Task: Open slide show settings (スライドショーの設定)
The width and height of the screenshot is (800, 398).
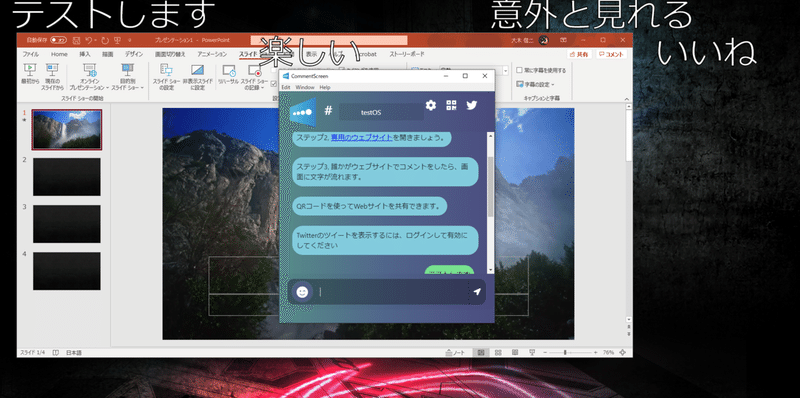Action: 166,76
